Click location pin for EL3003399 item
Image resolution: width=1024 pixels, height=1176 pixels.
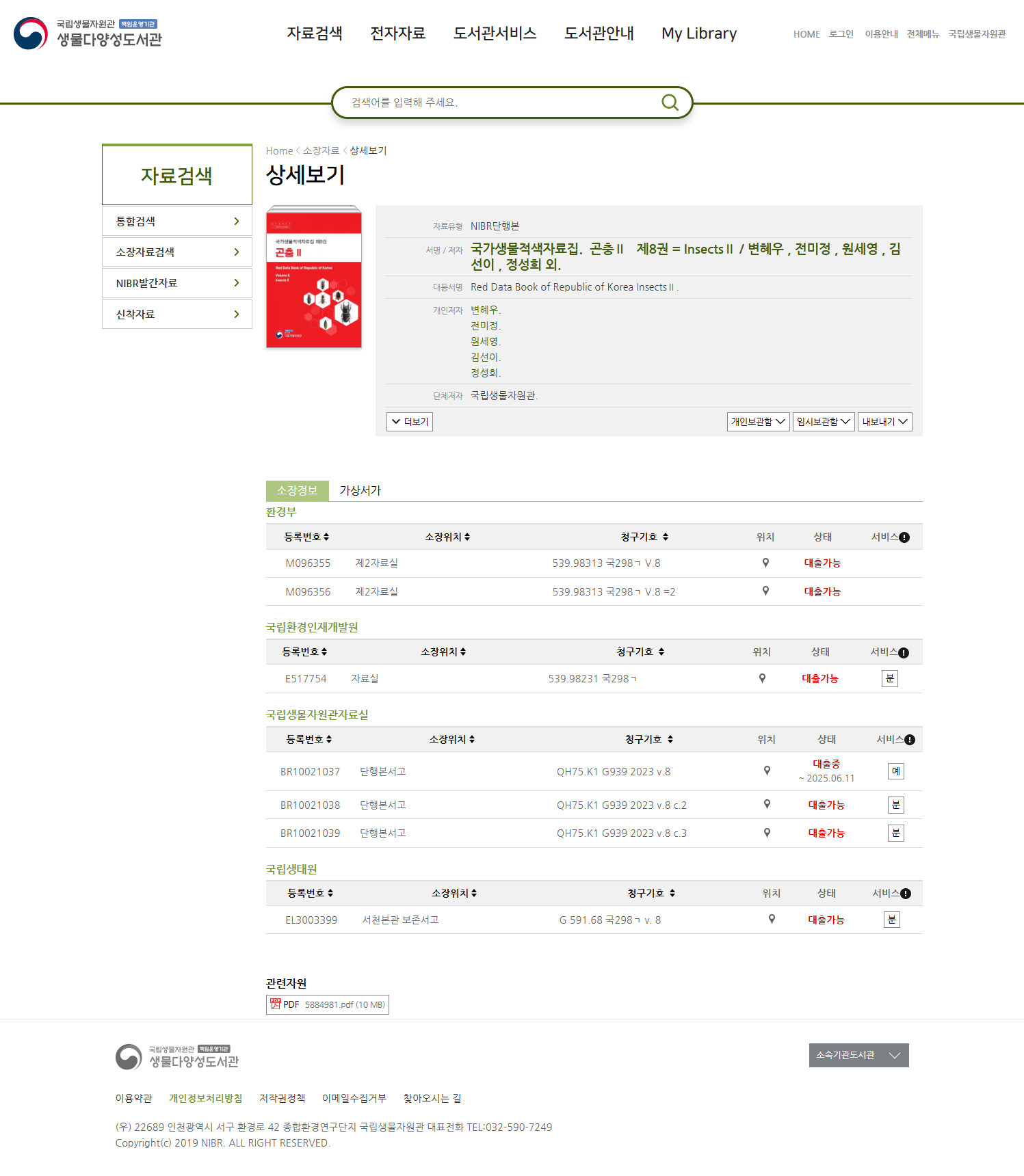pos(772,920)
